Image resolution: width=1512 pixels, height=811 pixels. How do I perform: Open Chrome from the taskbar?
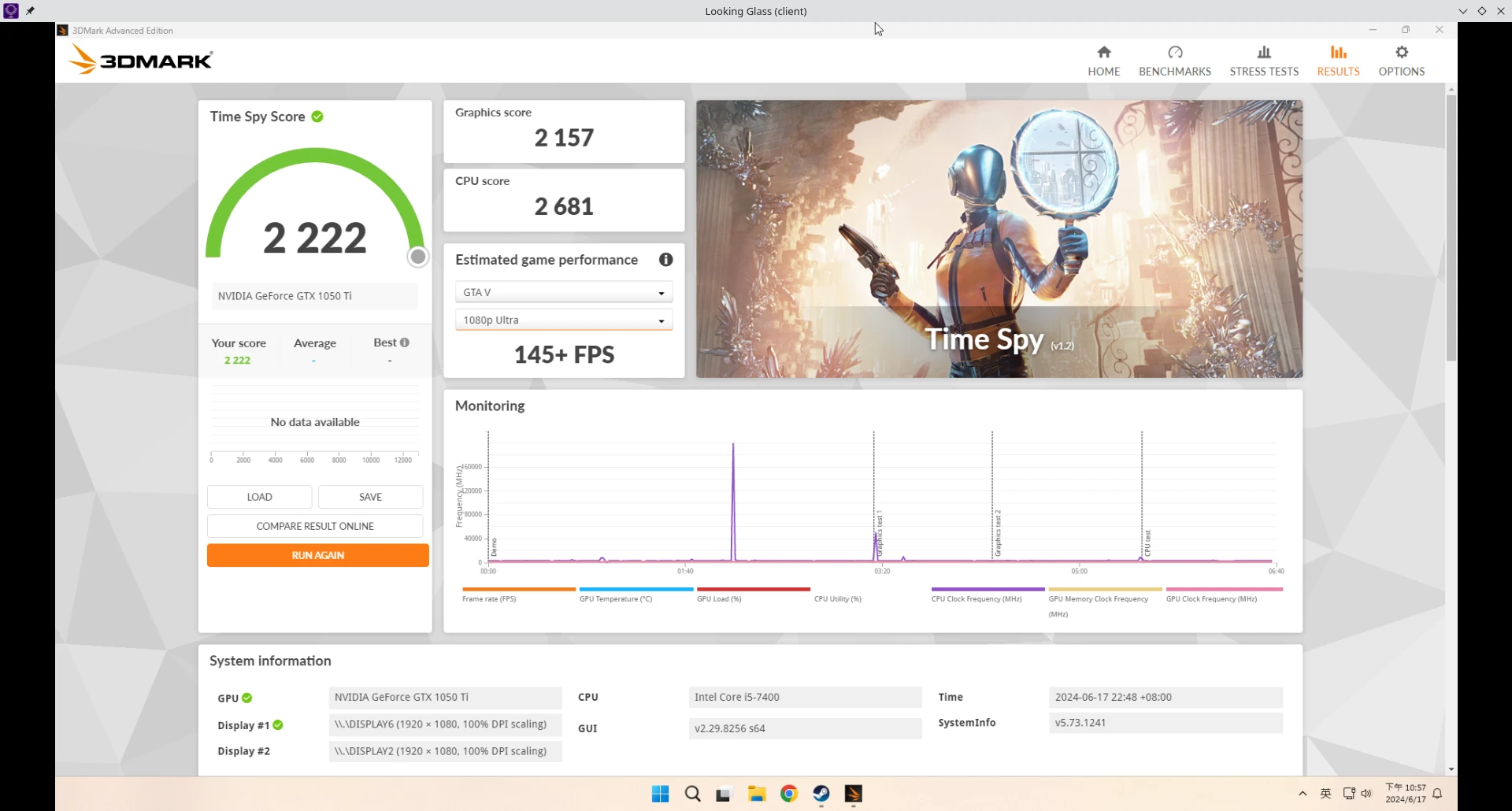tap(788, 794)
